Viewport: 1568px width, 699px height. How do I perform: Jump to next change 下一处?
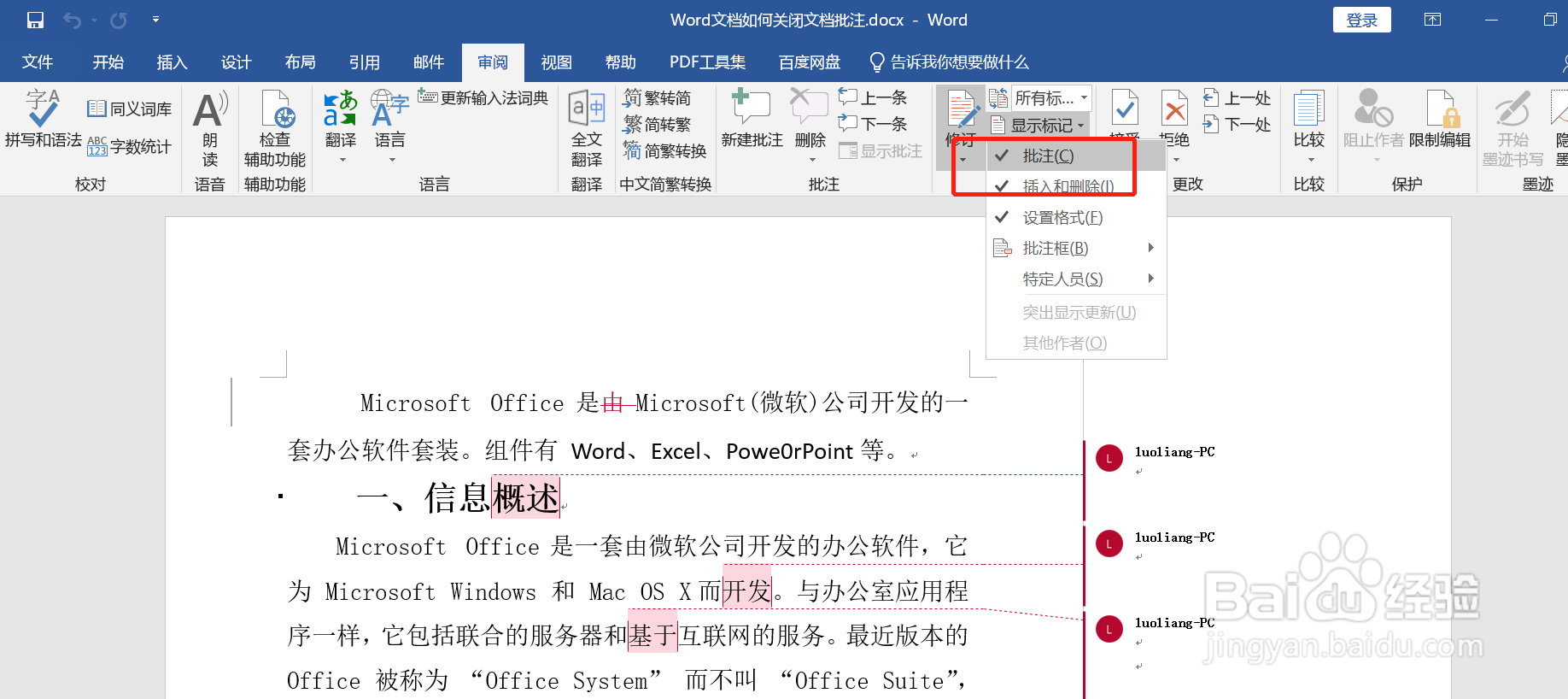(x=1237, y=124)
